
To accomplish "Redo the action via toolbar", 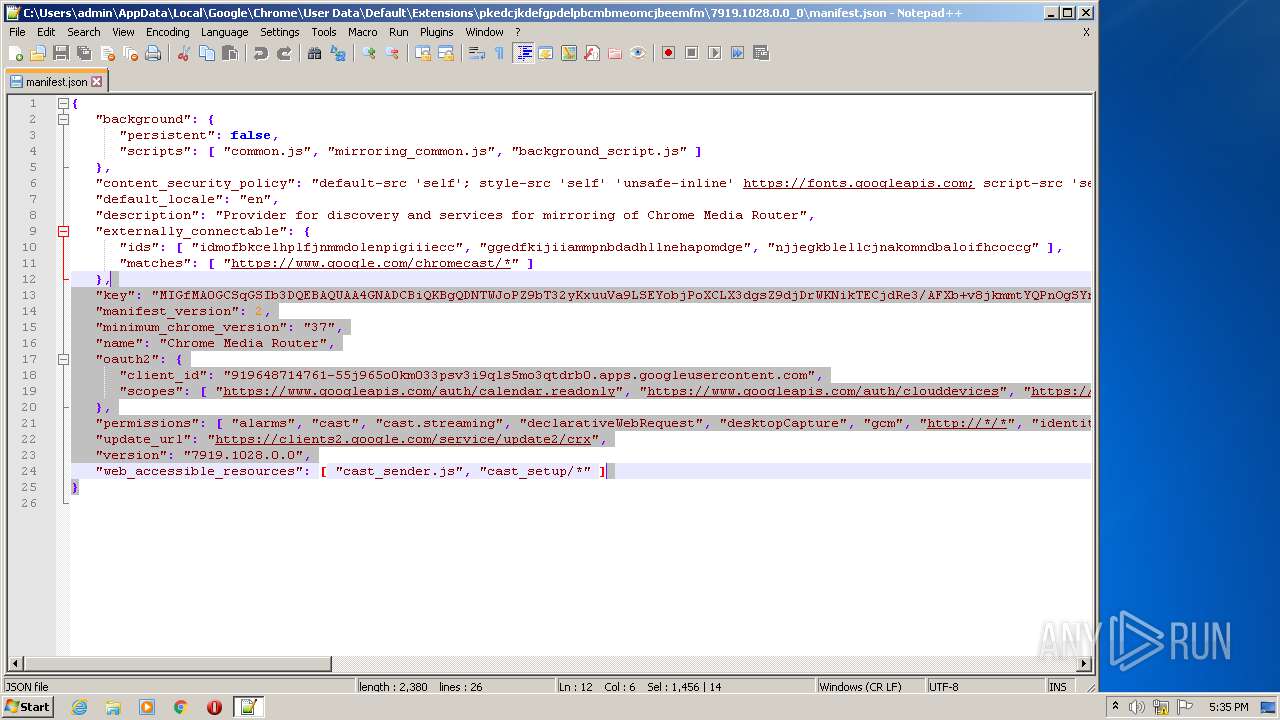I will [284, 53].
